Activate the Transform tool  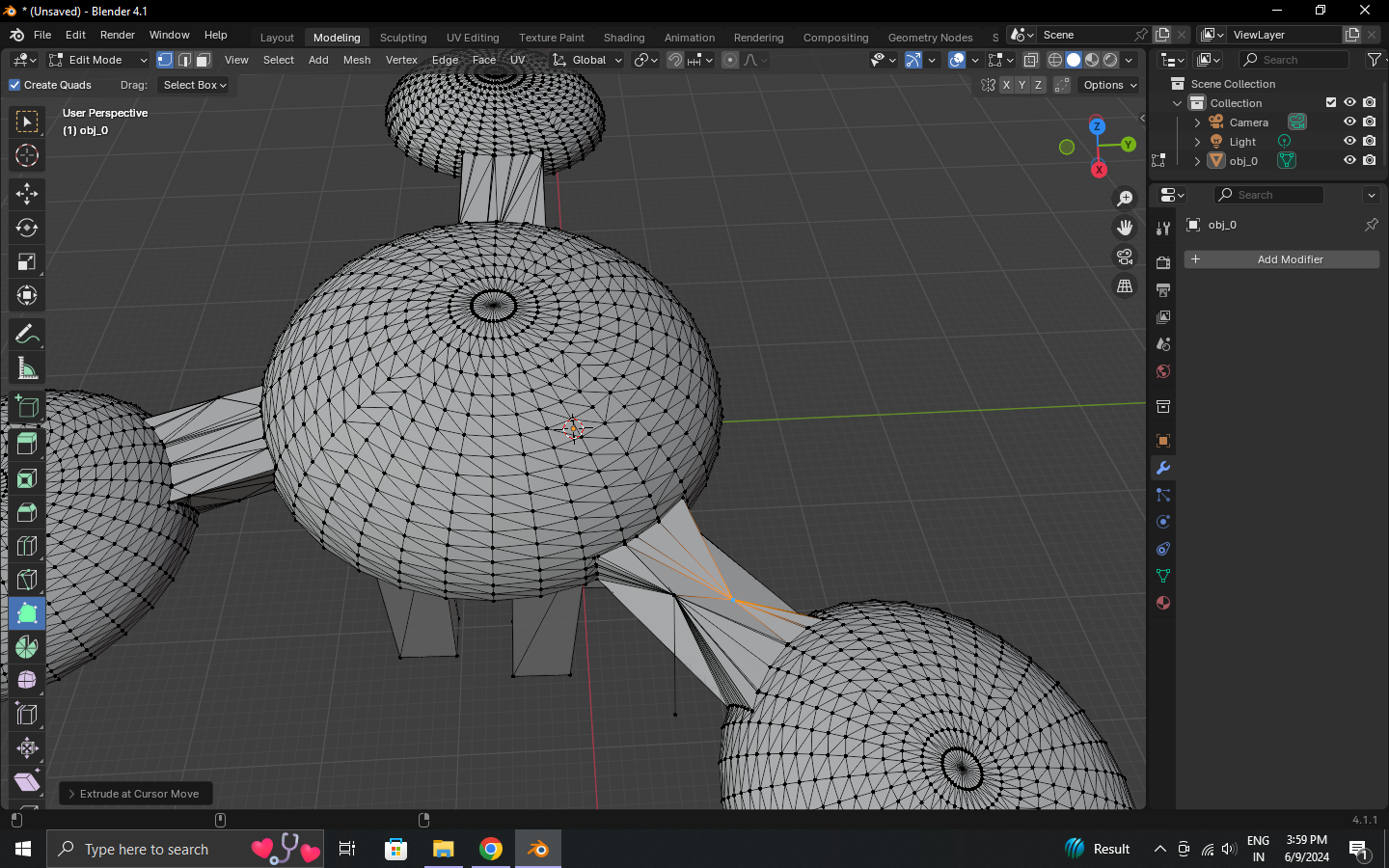tap(27, 295)
